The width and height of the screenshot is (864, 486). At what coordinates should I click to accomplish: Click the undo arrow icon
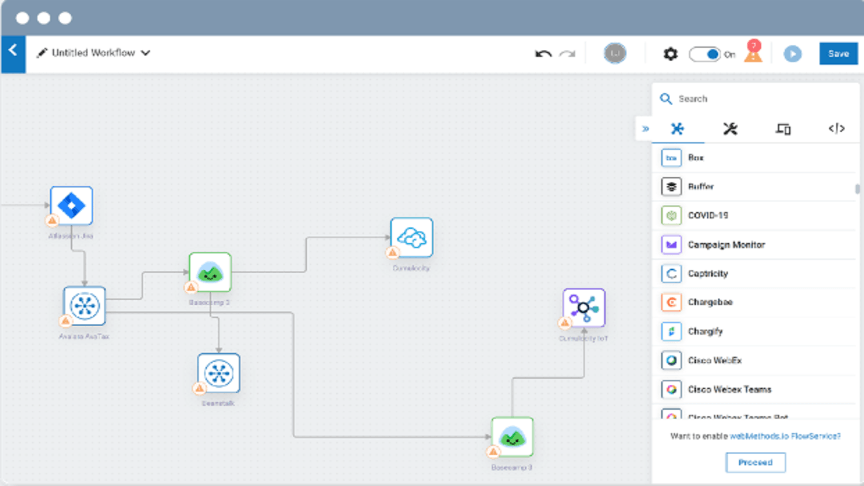click(x=543, y=54)
